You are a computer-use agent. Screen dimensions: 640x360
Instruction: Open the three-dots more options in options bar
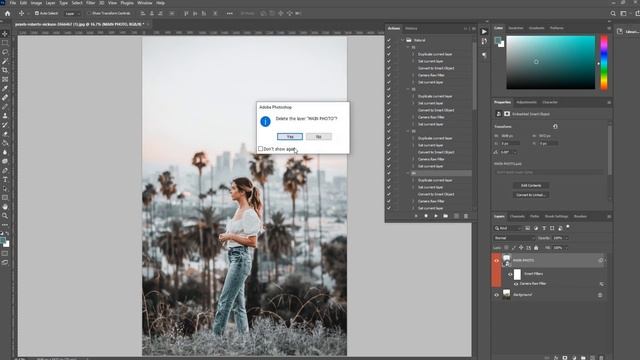(x=230, y=13)
